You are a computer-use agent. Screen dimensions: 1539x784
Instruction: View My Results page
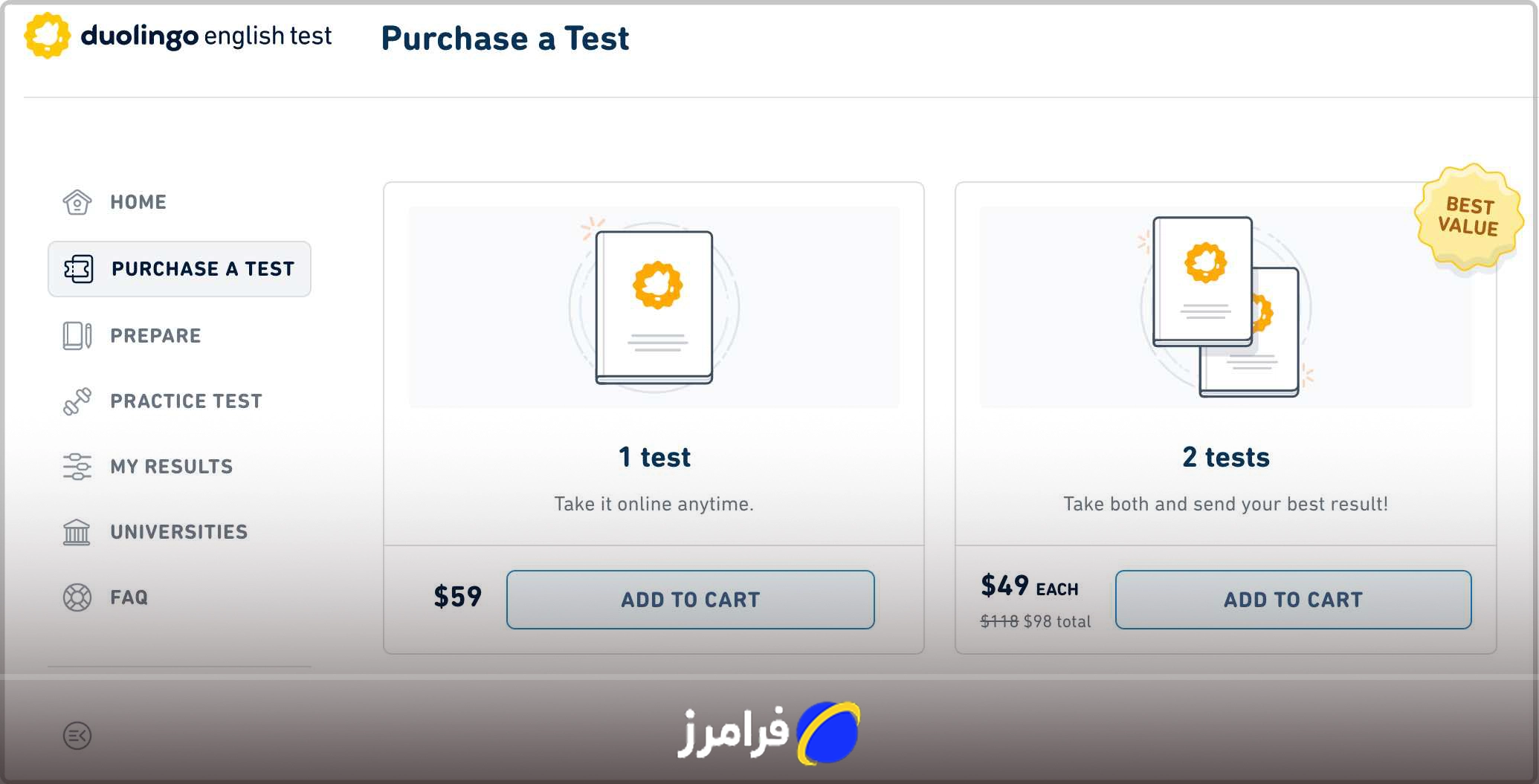171,467
